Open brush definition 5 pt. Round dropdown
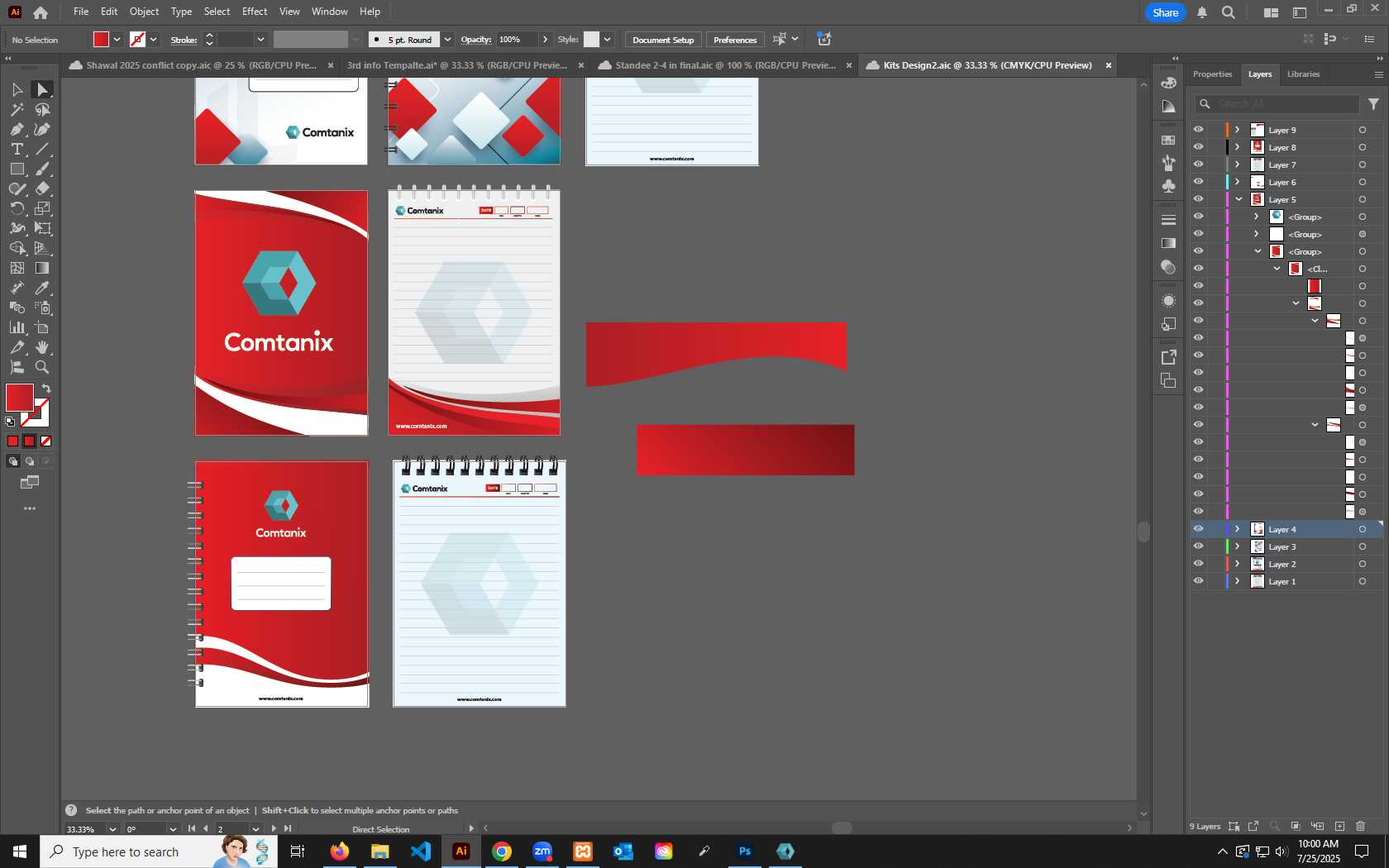Image resolution: width=1389 pixels, height=868 pixels. (447, 40)
